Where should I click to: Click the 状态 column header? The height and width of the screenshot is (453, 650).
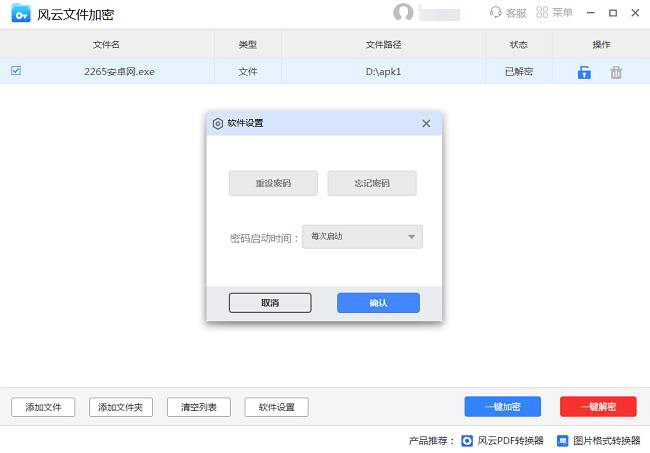(519, 44)
